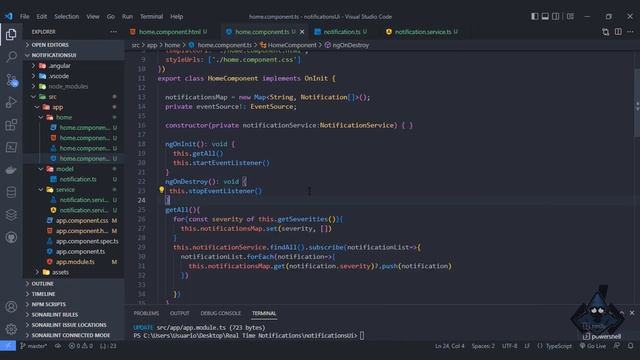Switch to PROBLEMS panel tab
This screenshot has height=360, width=640.
146,313
